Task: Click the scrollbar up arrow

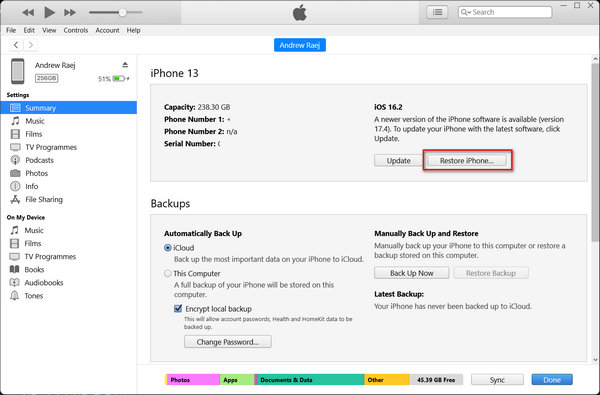Action: [x=595, y=59]
